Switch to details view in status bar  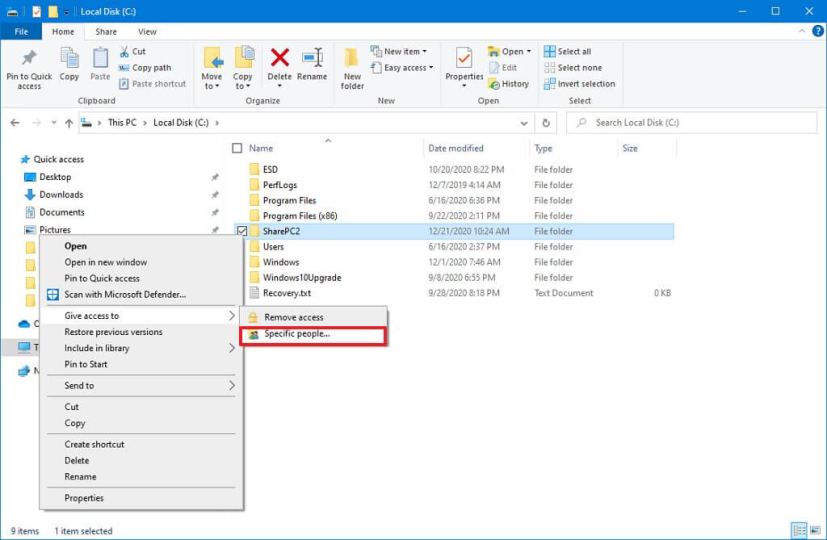[x=799, y=529]
